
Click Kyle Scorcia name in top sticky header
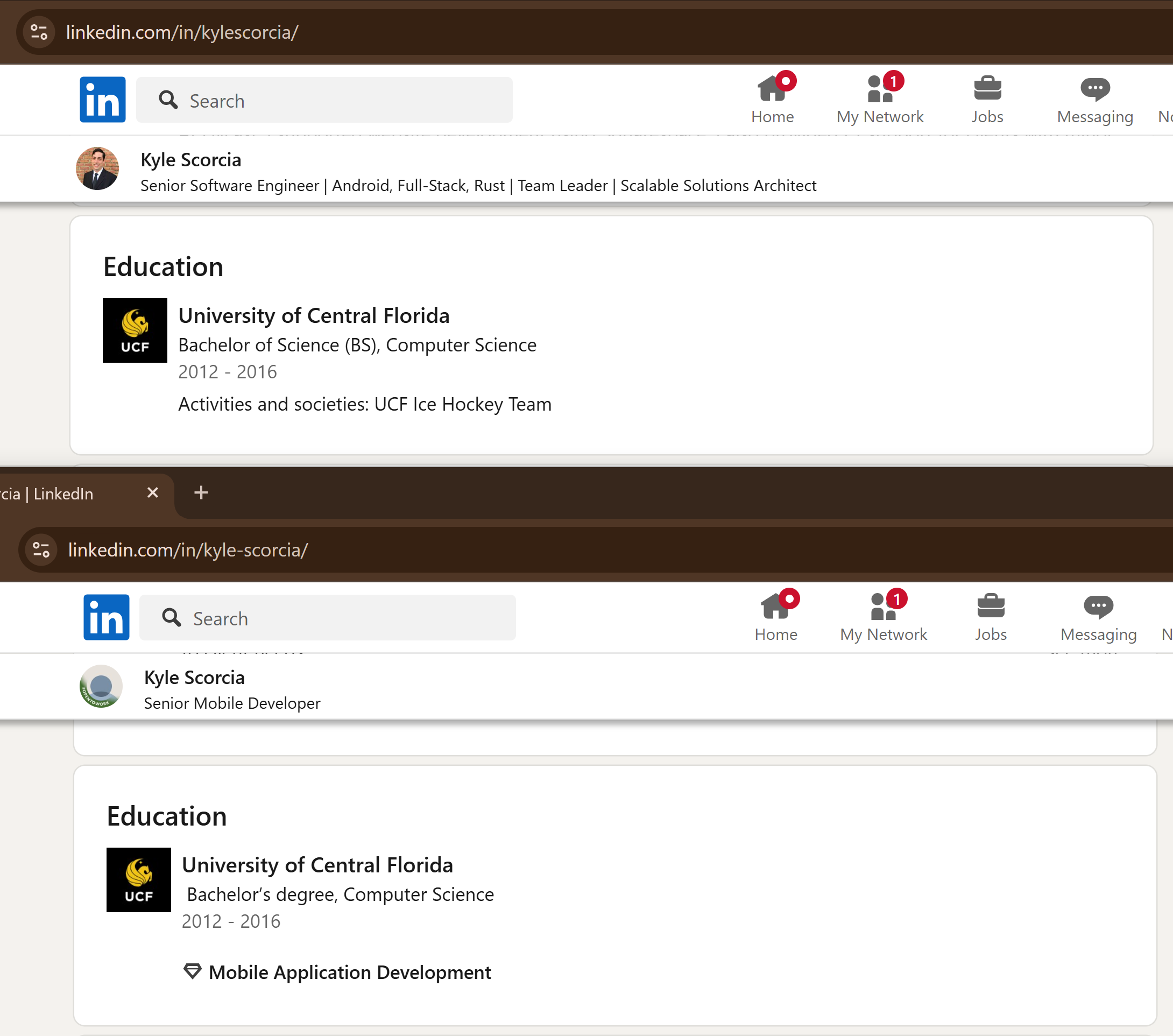(190, 159)
